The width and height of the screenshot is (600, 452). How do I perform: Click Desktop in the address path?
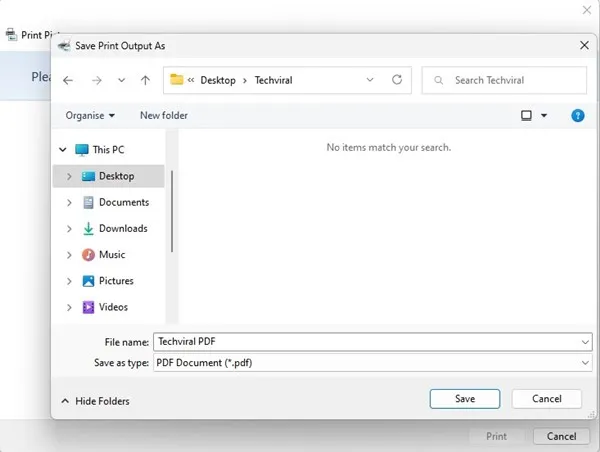(218, 80)
